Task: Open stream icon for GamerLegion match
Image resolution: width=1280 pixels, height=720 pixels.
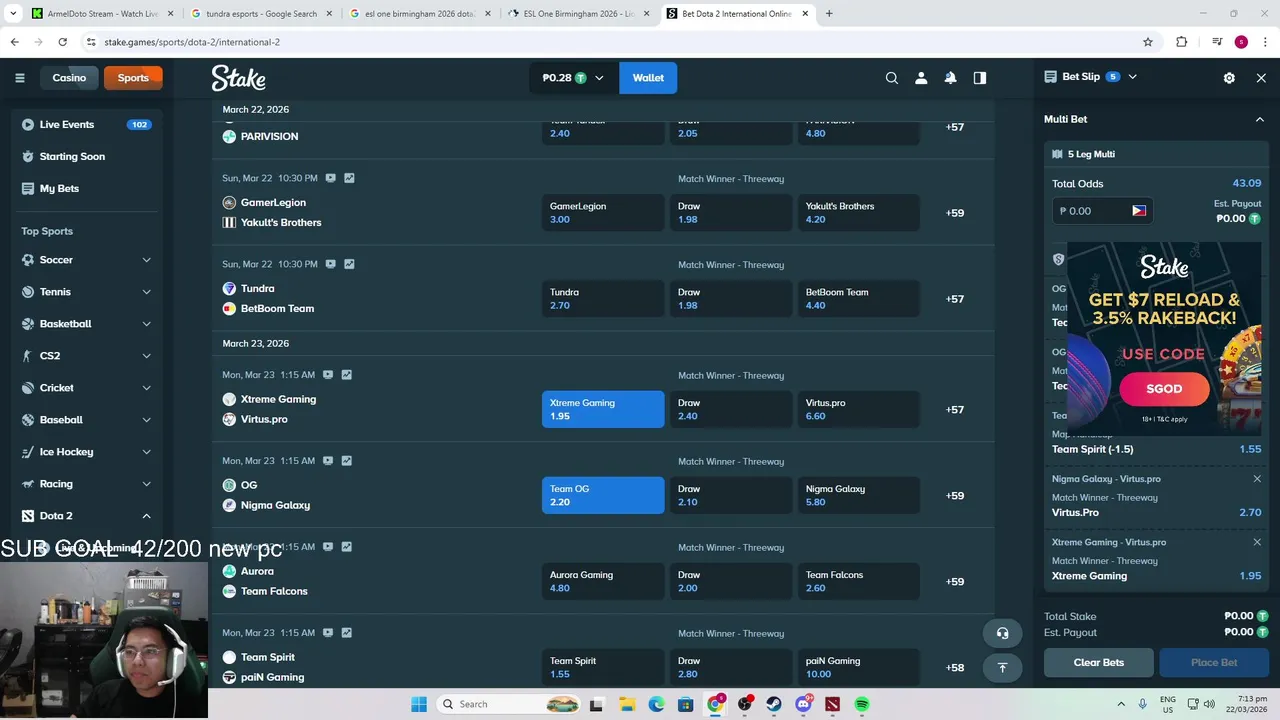Action: pos(330,178)
